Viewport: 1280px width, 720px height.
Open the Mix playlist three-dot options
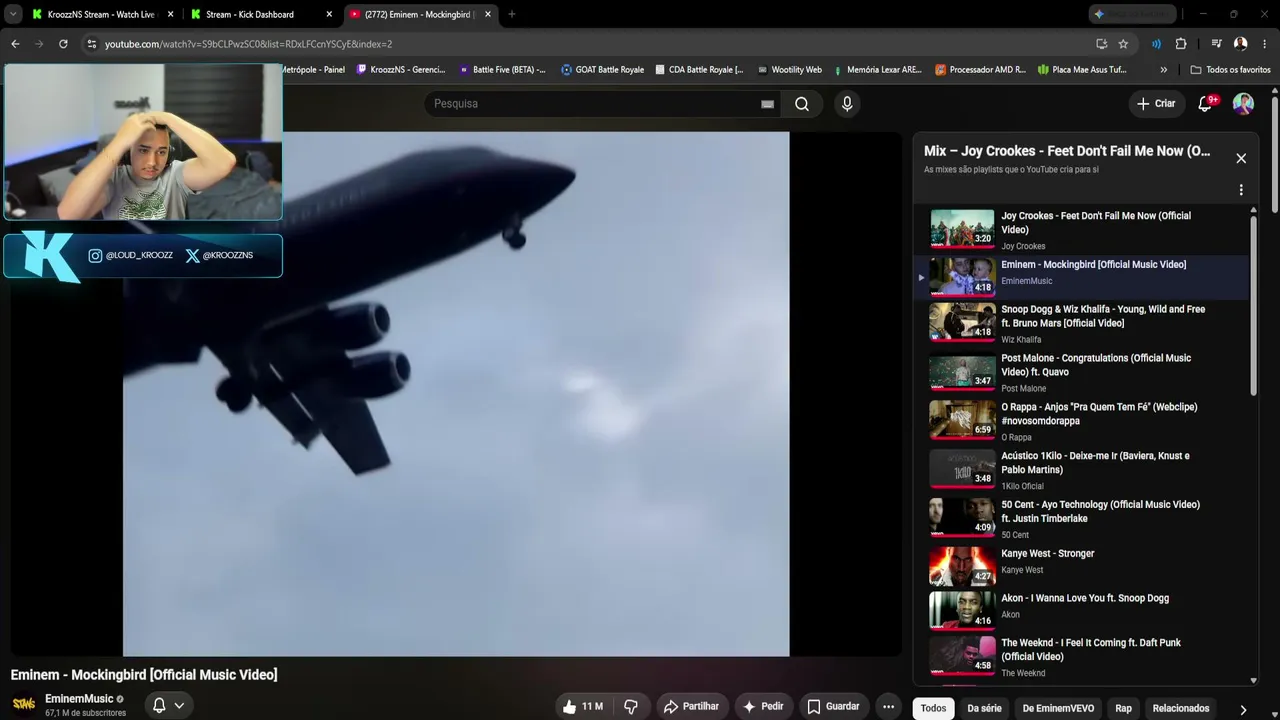(x=1241, y=190)
